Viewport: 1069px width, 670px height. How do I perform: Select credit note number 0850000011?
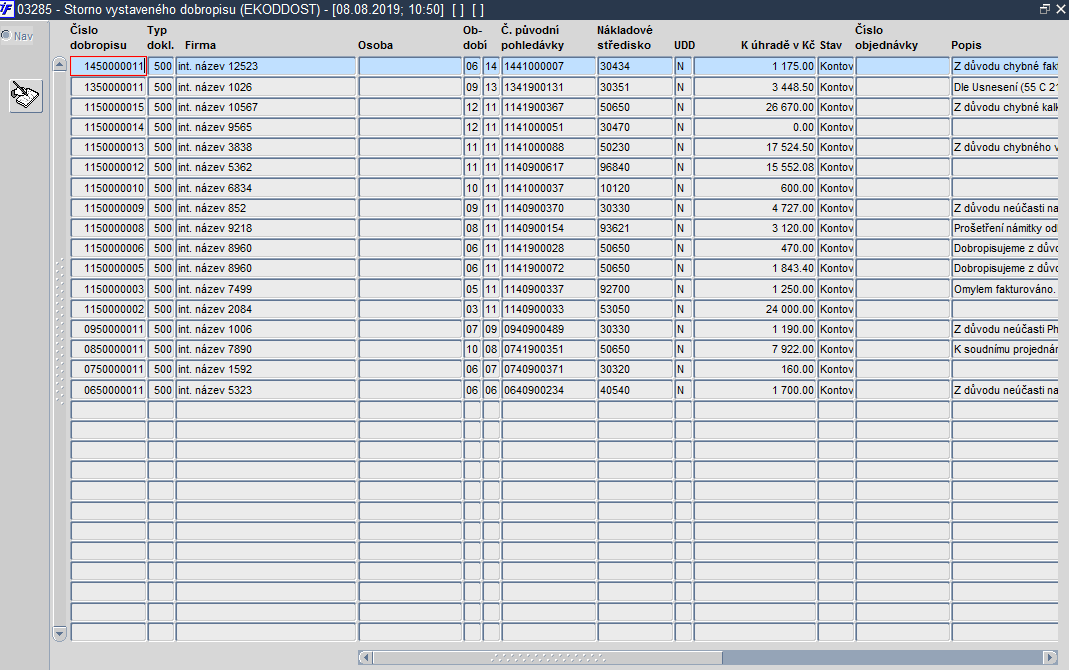coord(108,349)
